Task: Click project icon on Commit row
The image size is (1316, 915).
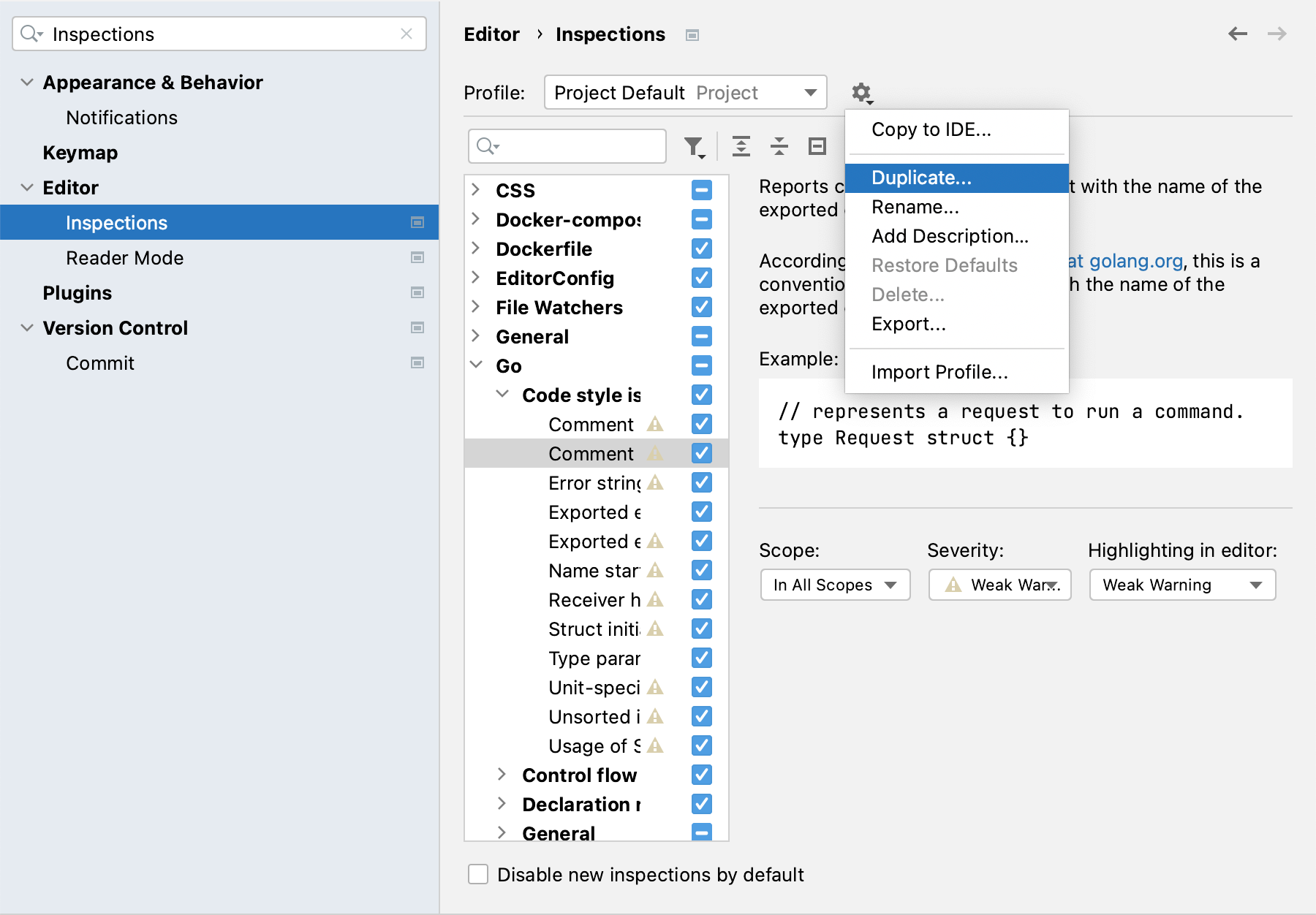Action: pyautogui.click(x=417, y=362)
